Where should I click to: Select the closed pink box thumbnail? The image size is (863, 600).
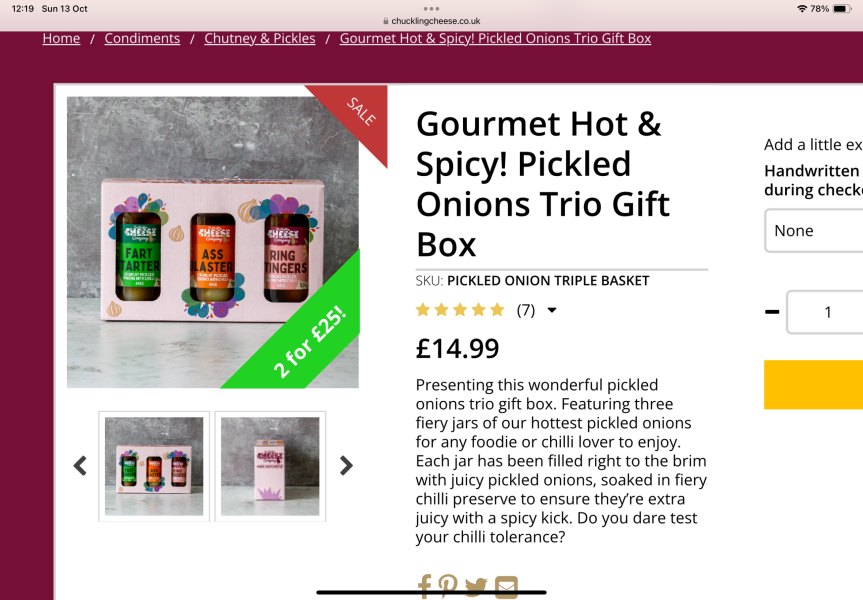point(270,466)
